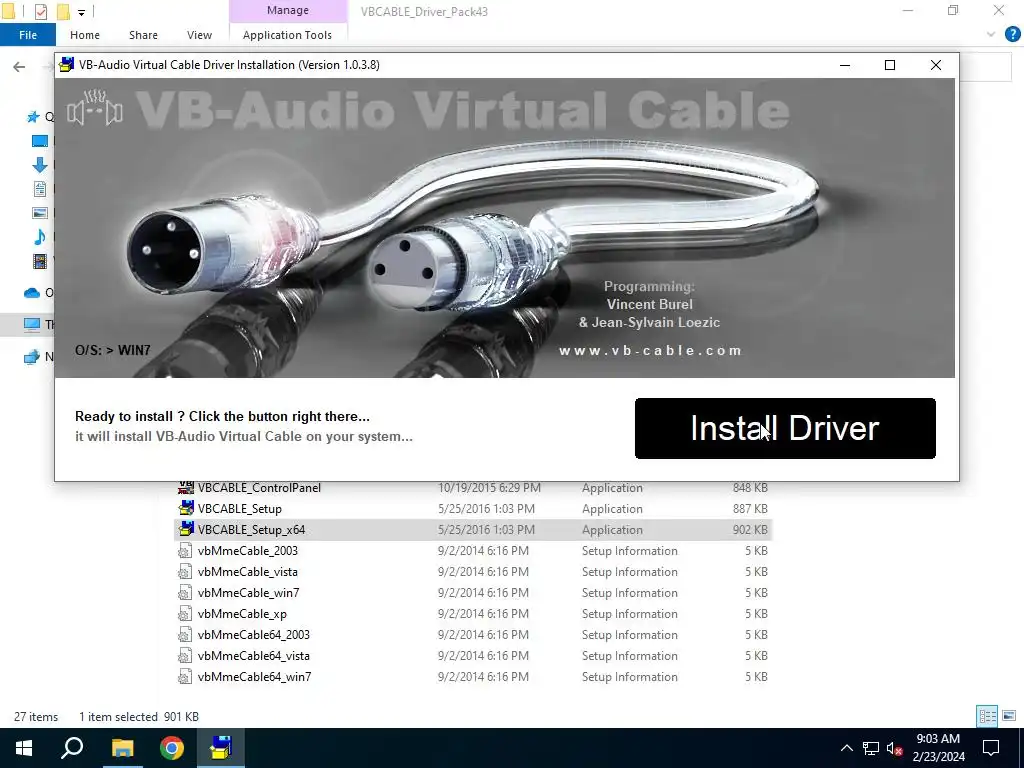Switch to the Share ribbon tab
Screen dimensions: 1024x768
pyautogui.click(x=143, y=35)
